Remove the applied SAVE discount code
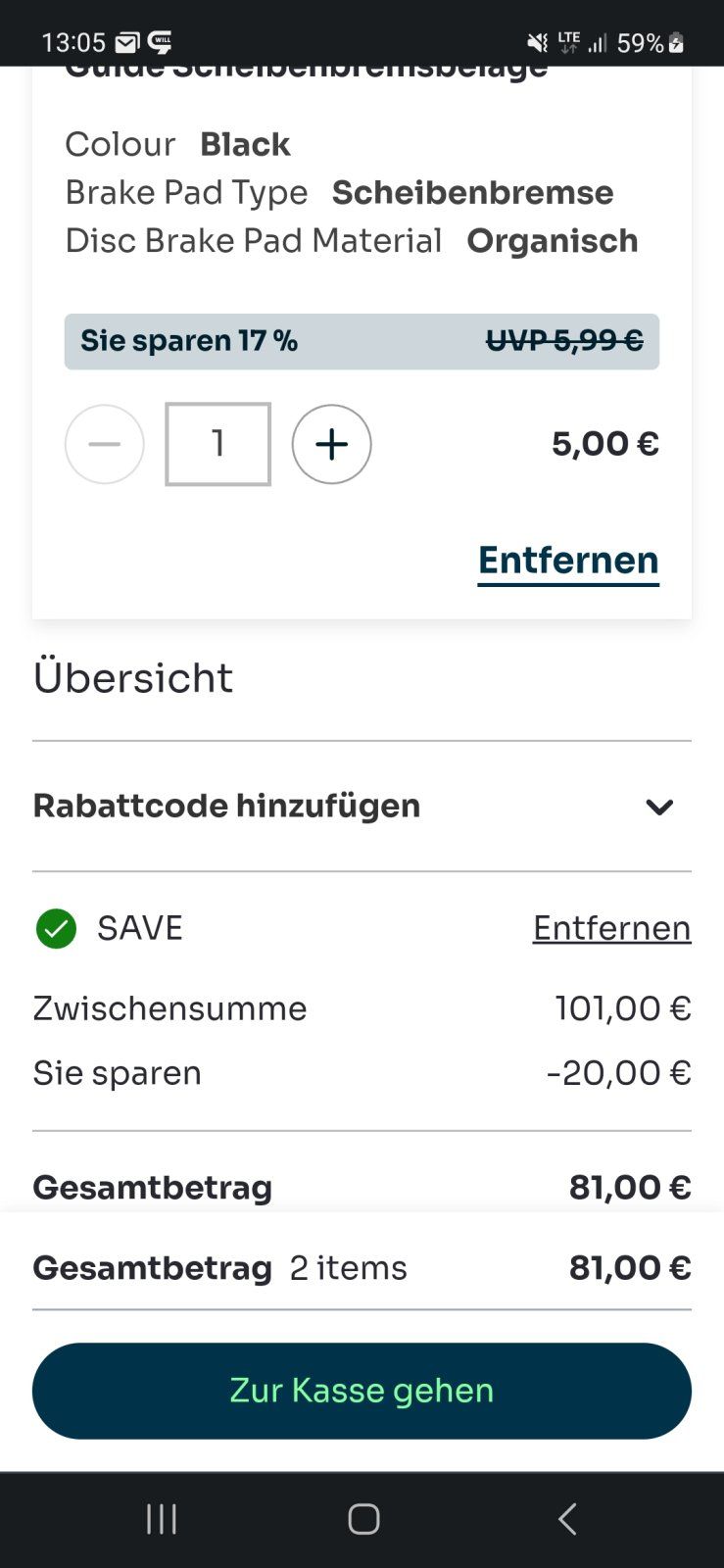The height and width of the screenshot is (1568, 724). click(611, 928)
